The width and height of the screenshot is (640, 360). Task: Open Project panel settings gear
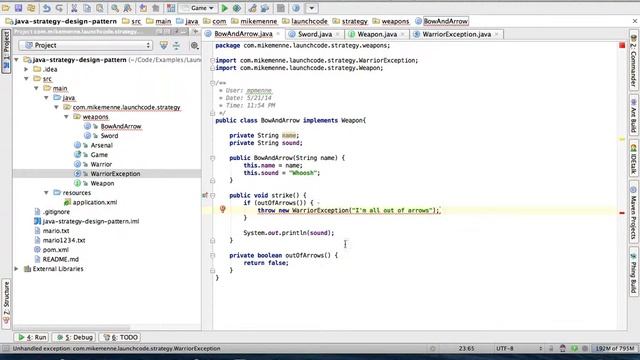tap(195, 46)
